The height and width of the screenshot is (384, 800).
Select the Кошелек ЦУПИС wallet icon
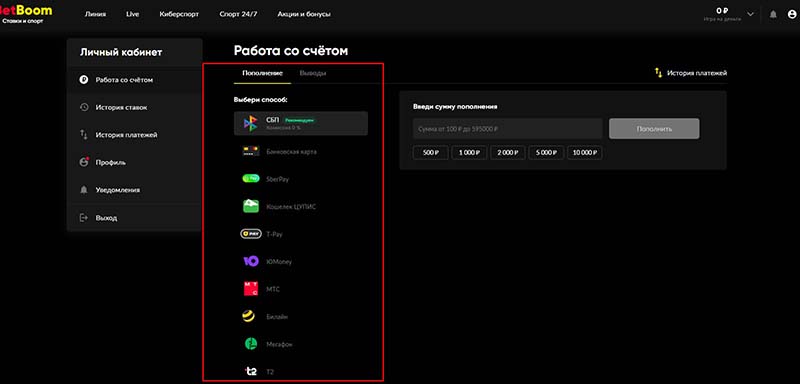251,207
